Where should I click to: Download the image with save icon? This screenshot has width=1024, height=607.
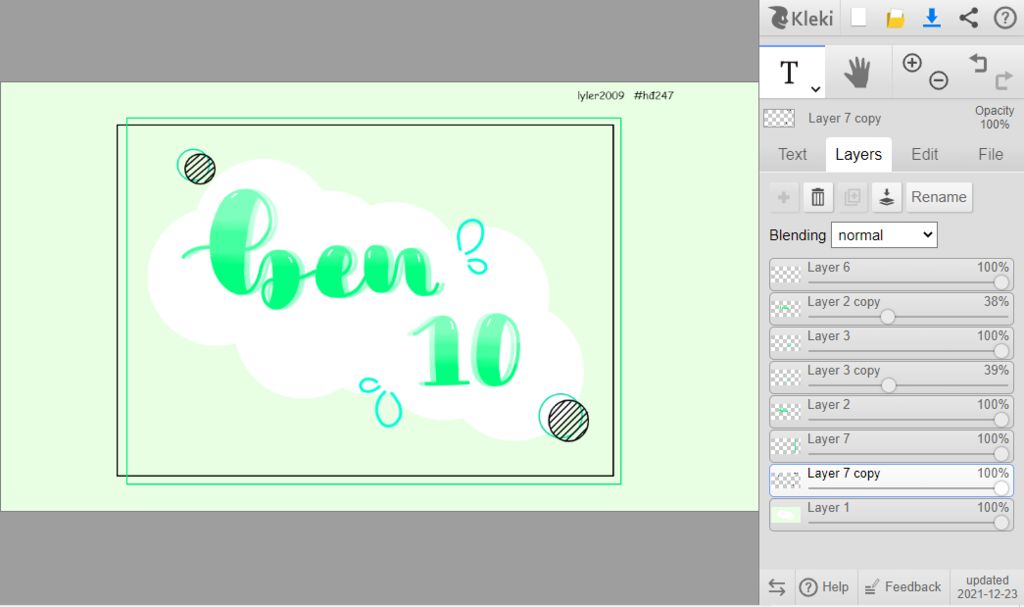(x=932, y=18)
